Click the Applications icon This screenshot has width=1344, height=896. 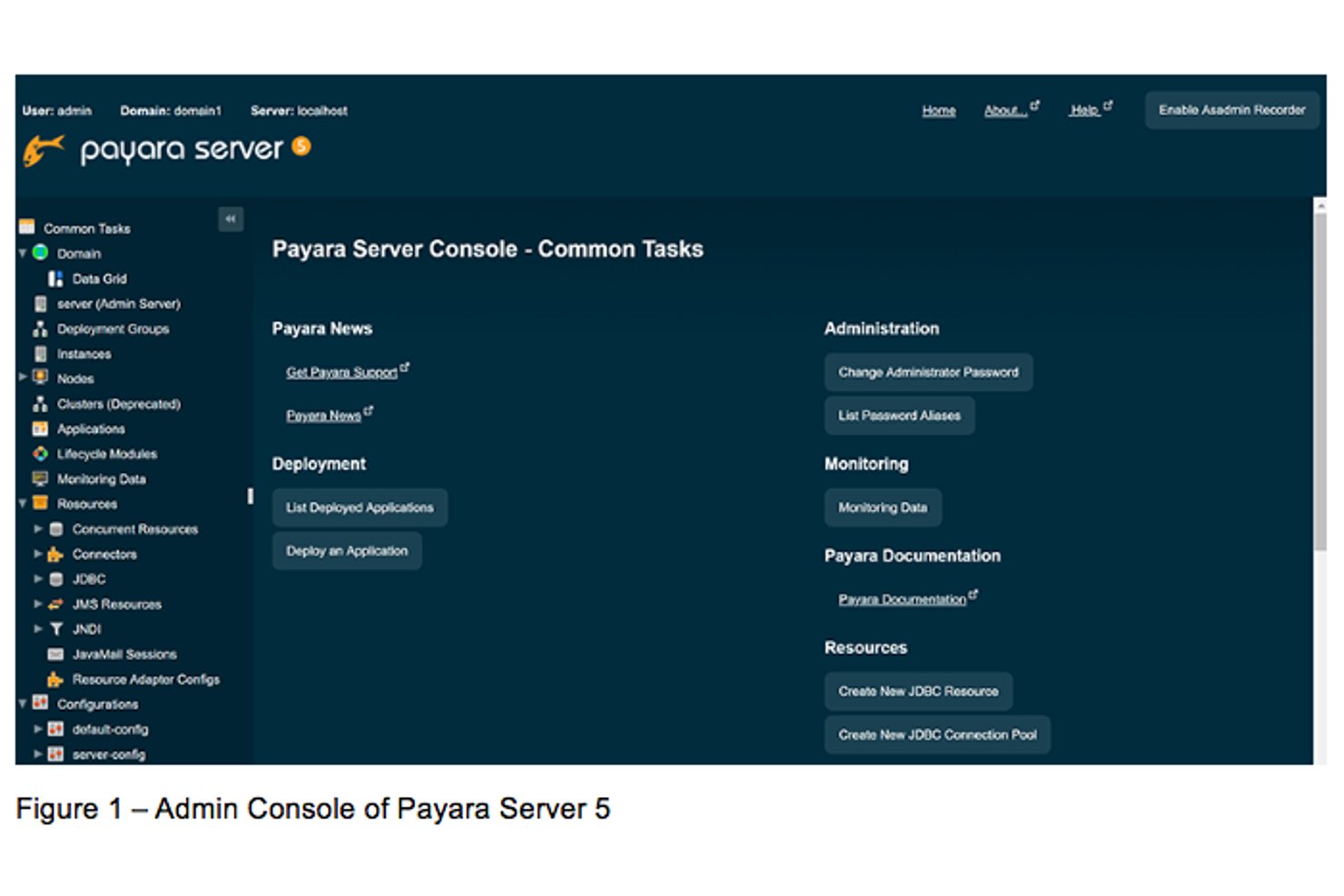click(40, 428)
